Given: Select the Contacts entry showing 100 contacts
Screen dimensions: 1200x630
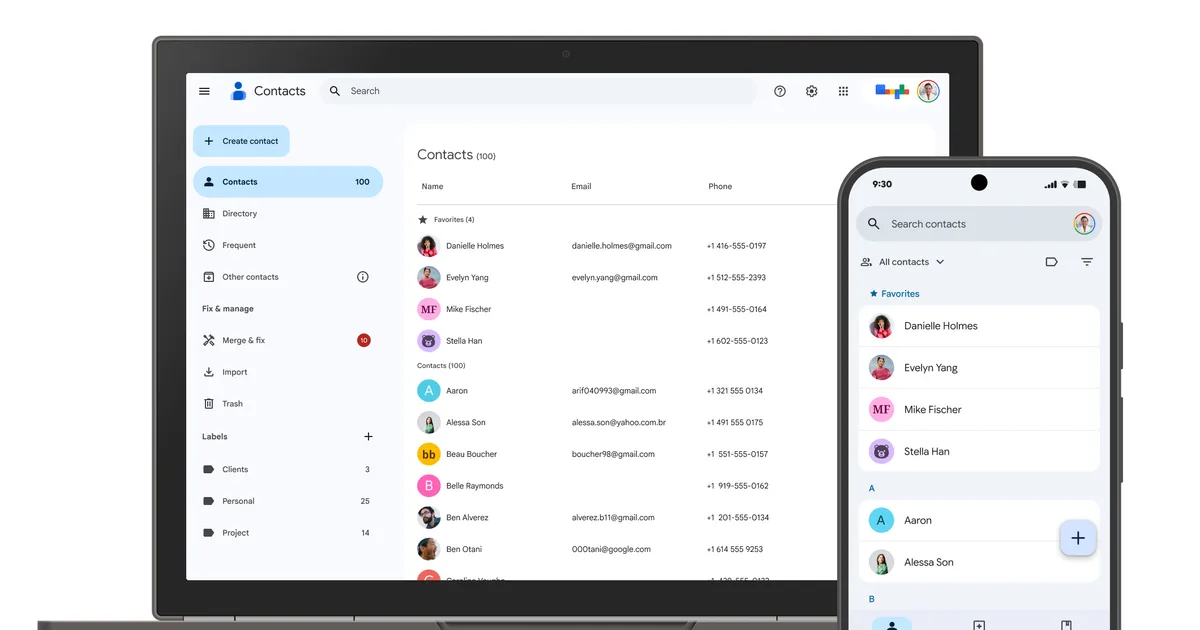Looking at the screenshot, I should click(x=288, y=181).
